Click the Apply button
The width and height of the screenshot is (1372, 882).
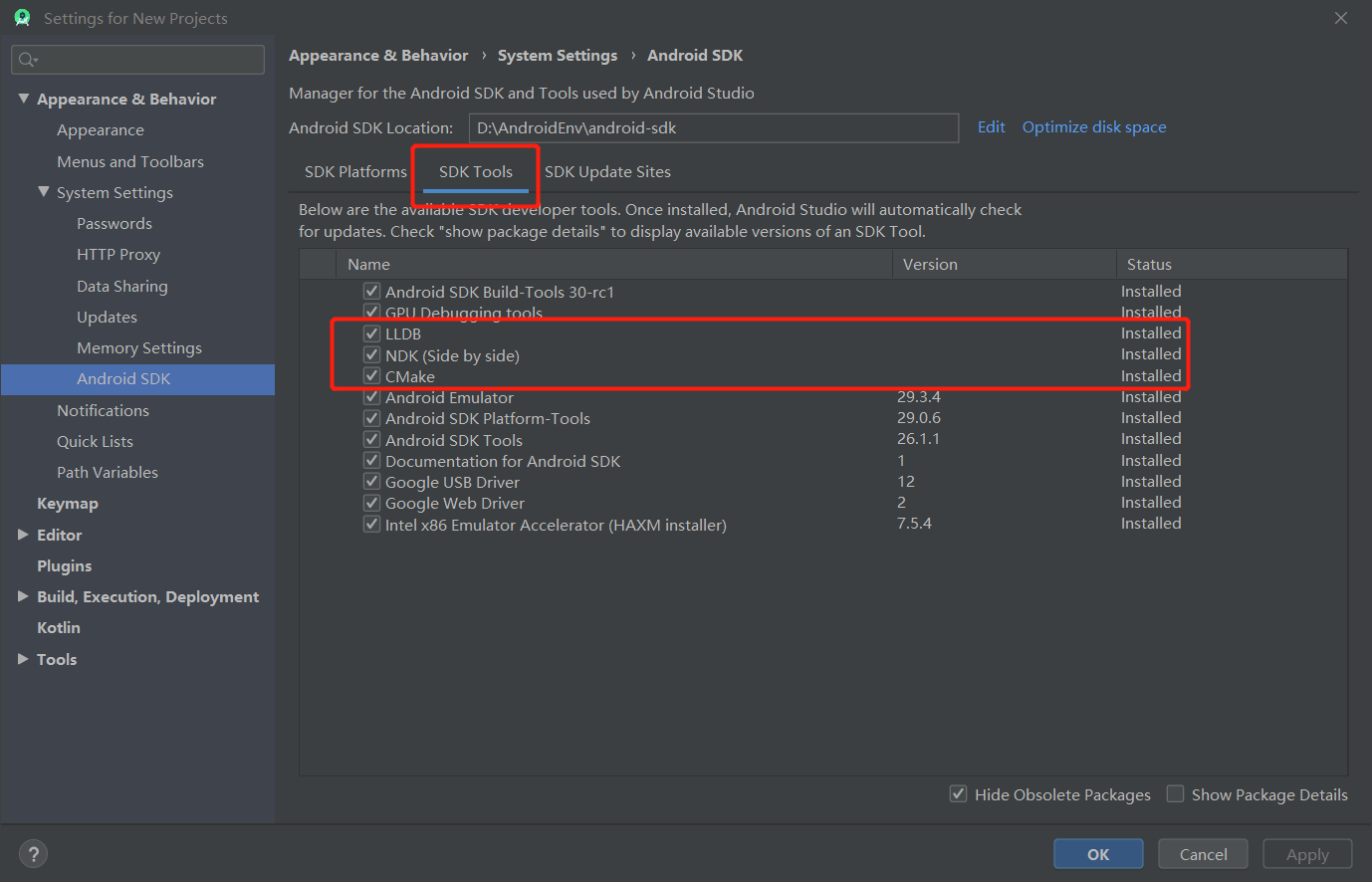tap(1307, 854)
